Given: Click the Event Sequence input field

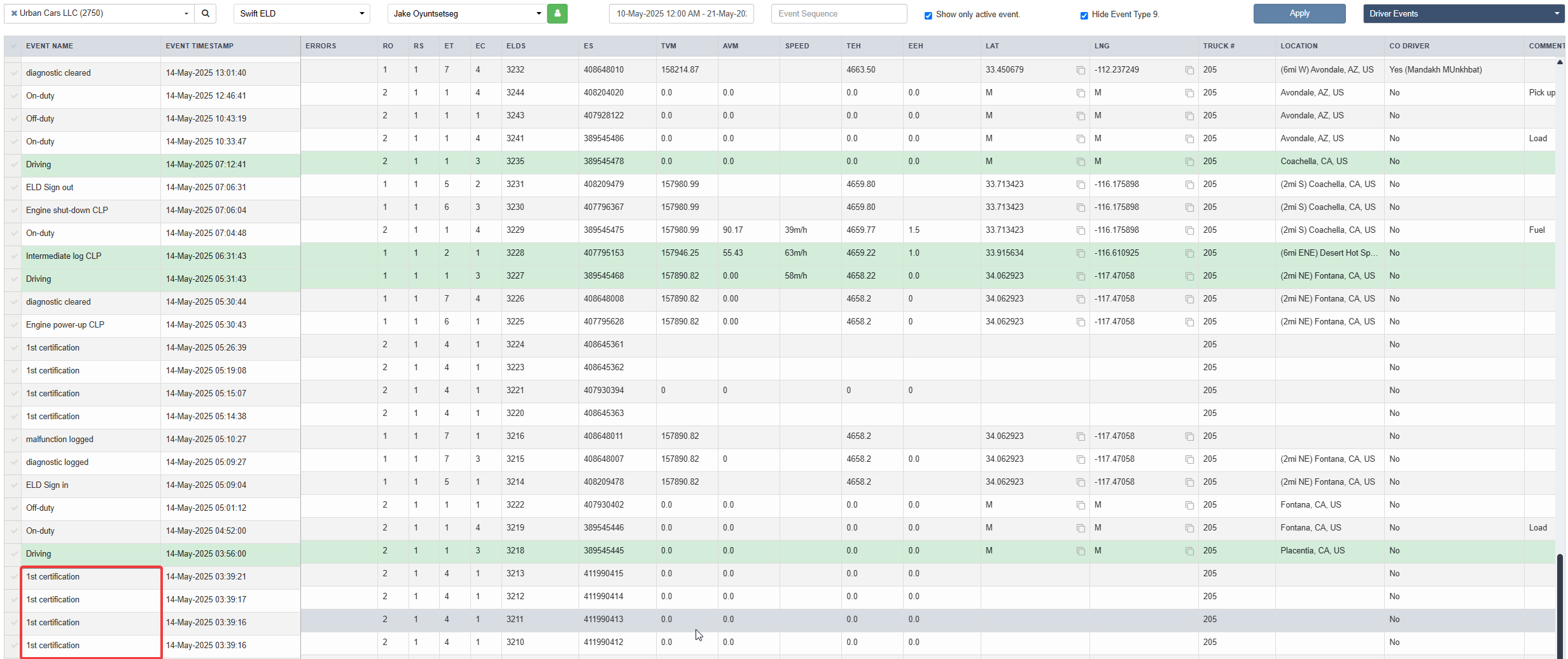Looking at the screenshot, I should click(x=839, y=13).
